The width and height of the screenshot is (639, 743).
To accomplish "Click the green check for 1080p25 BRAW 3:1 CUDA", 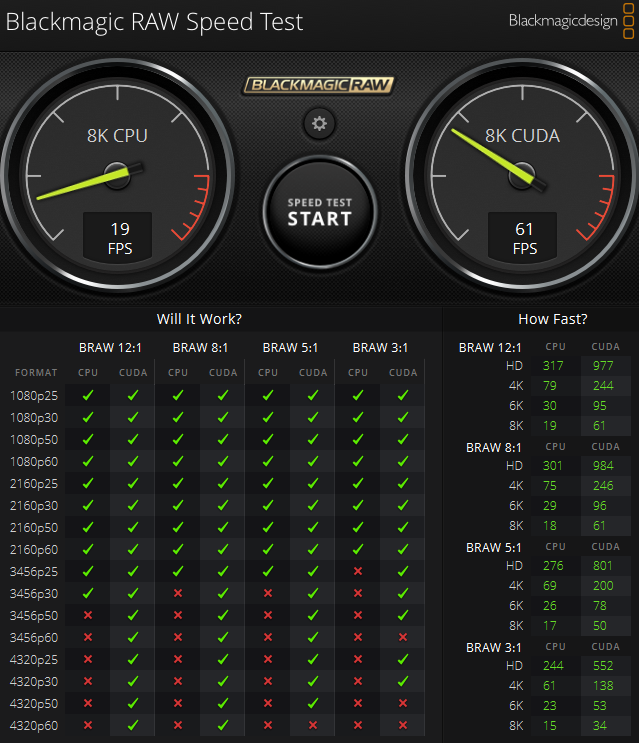I will pyautogui.click(x=403, y=395).
